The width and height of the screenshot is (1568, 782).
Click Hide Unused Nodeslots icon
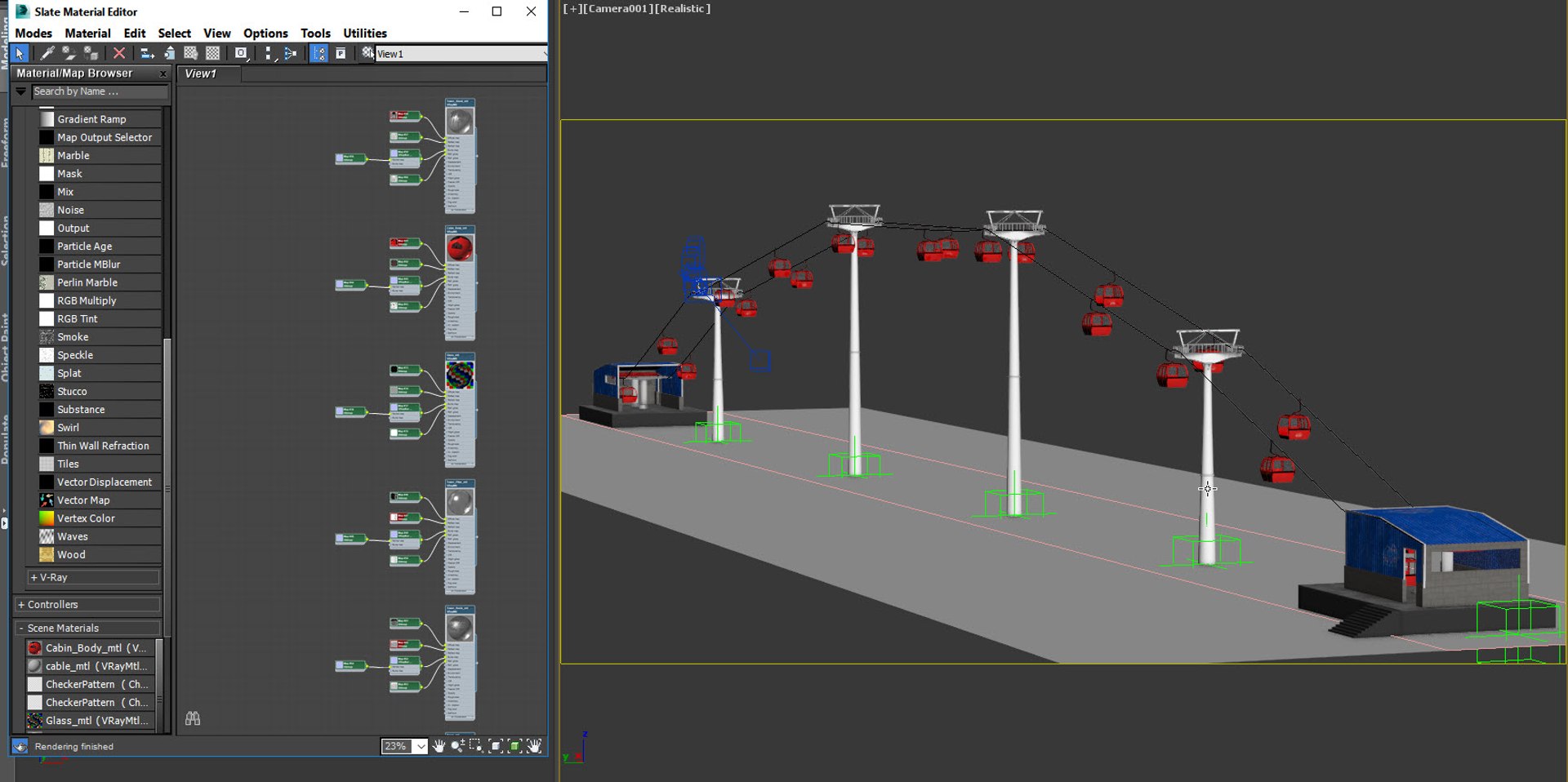click(x=170, y=53)
